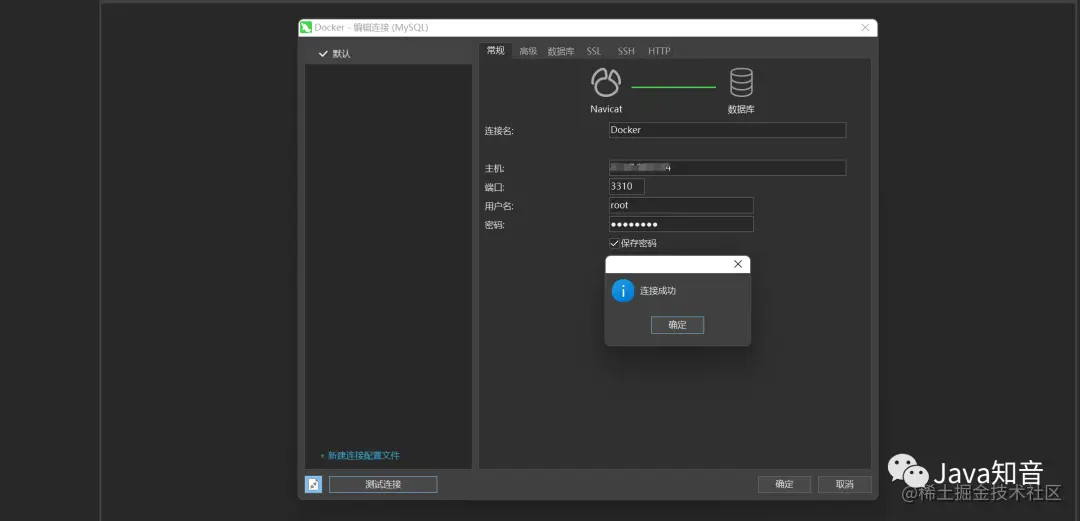The height and width of the screenshot is (521, 1080).
Task: Focus the 端口 field showing 3310
Action: click(627, 186)
